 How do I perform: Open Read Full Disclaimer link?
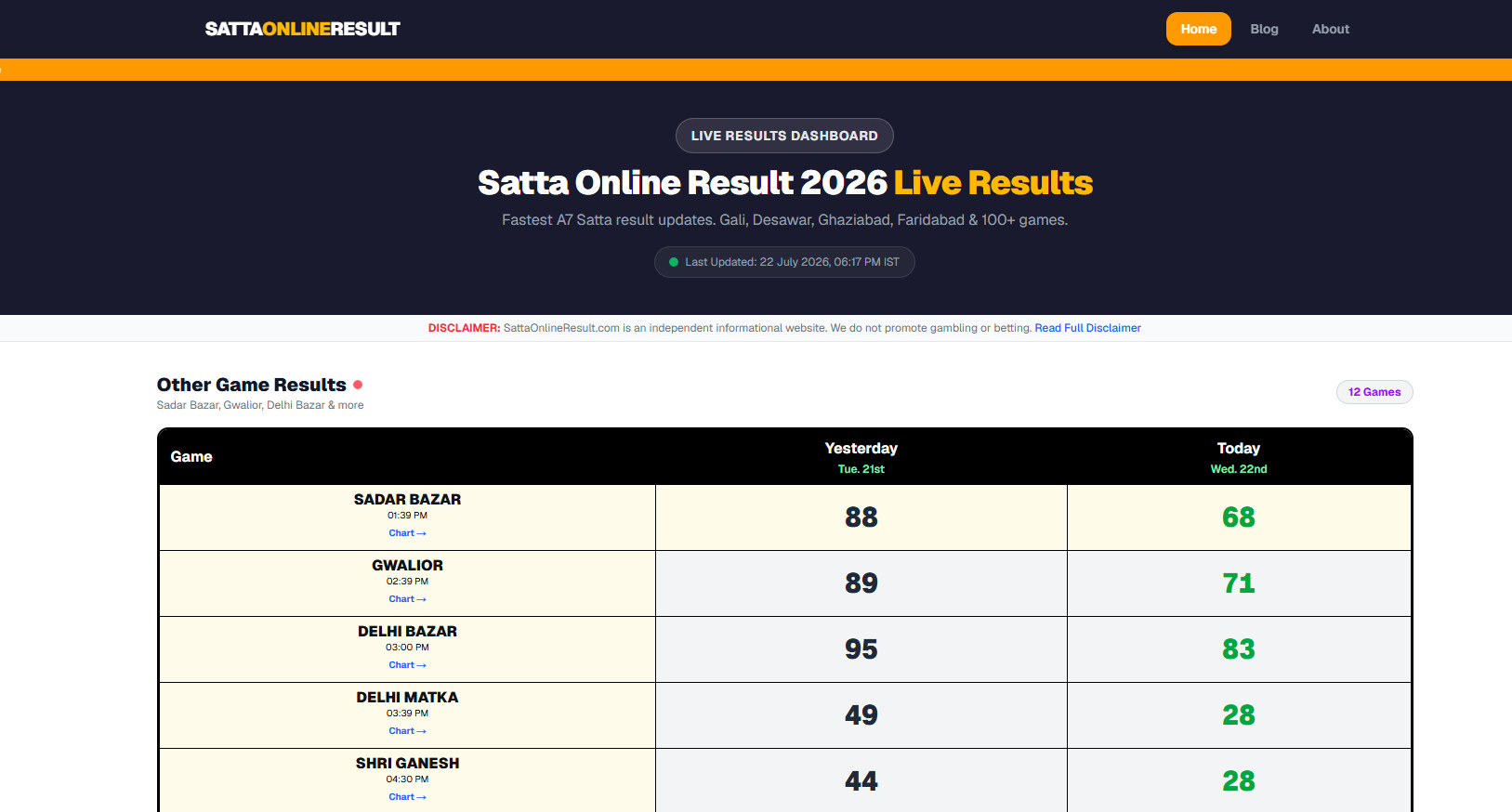pyautogui.click(x=1087, y=328)
